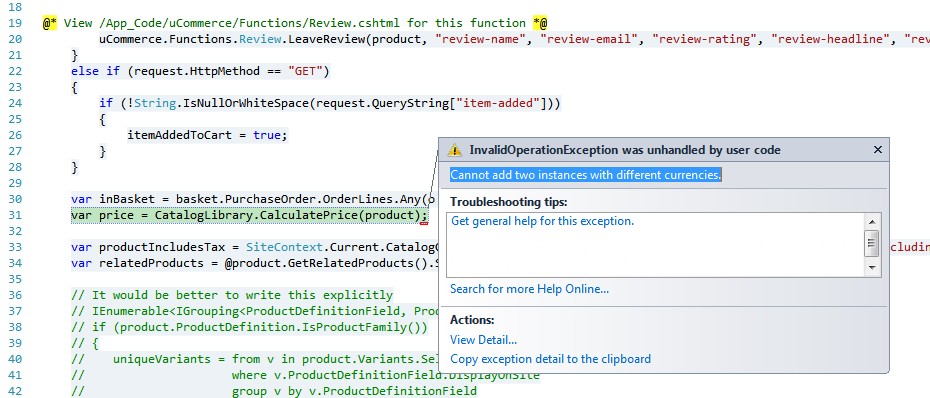Copy exception detail to the clipboard
This screenshot has height=398, width=930.
click(x=550, y=359)
